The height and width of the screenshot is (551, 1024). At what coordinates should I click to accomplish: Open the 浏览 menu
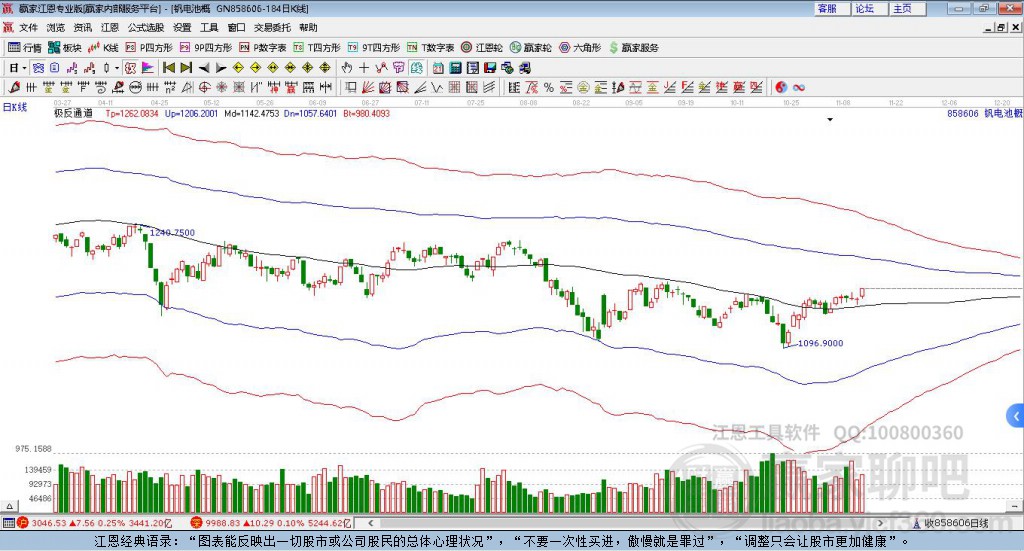pos(56,27)
